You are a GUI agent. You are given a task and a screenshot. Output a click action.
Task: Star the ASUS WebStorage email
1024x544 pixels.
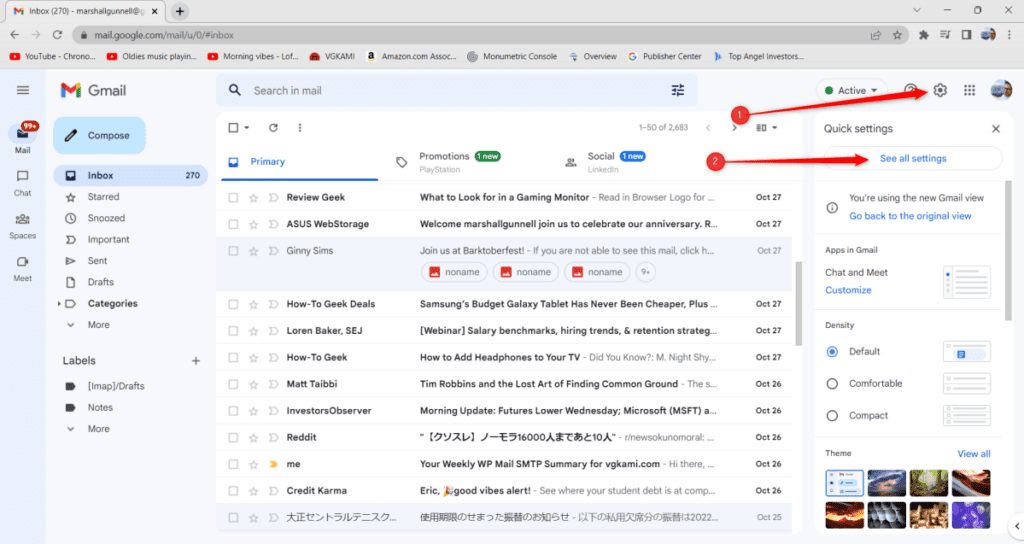click(253, 224)
